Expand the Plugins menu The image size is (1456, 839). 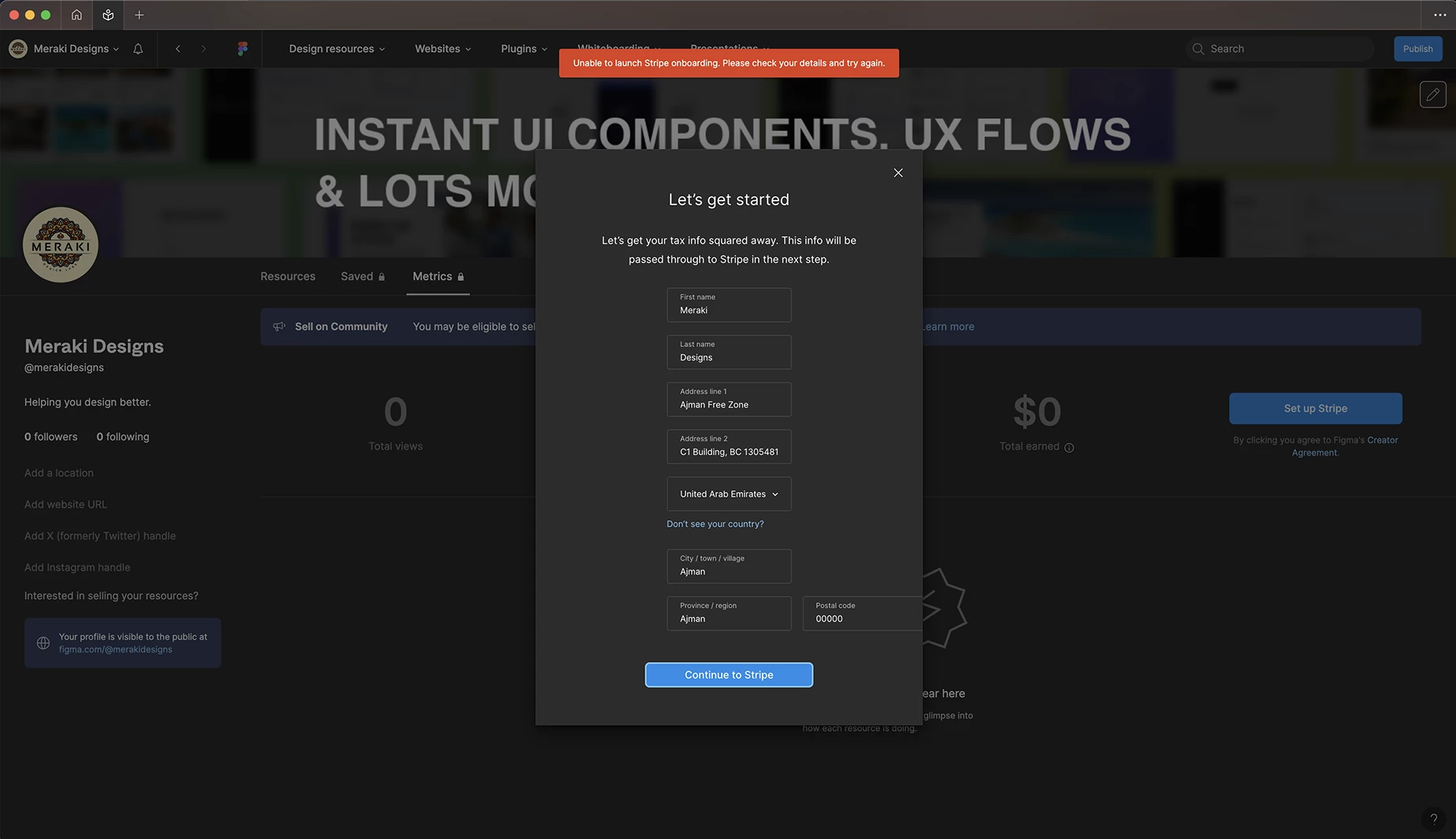(x=524, y=49)
